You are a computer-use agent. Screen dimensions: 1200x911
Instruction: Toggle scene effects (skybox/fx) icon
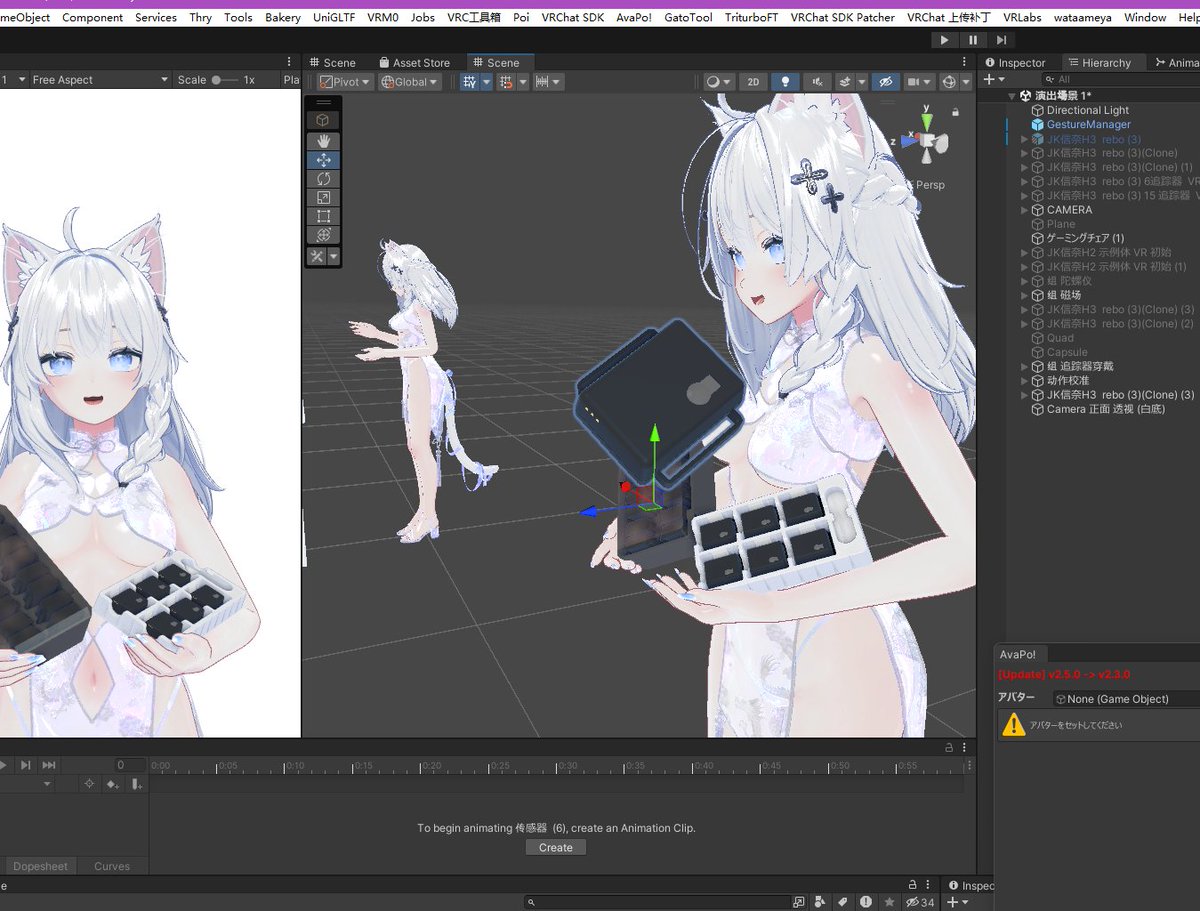845,82
